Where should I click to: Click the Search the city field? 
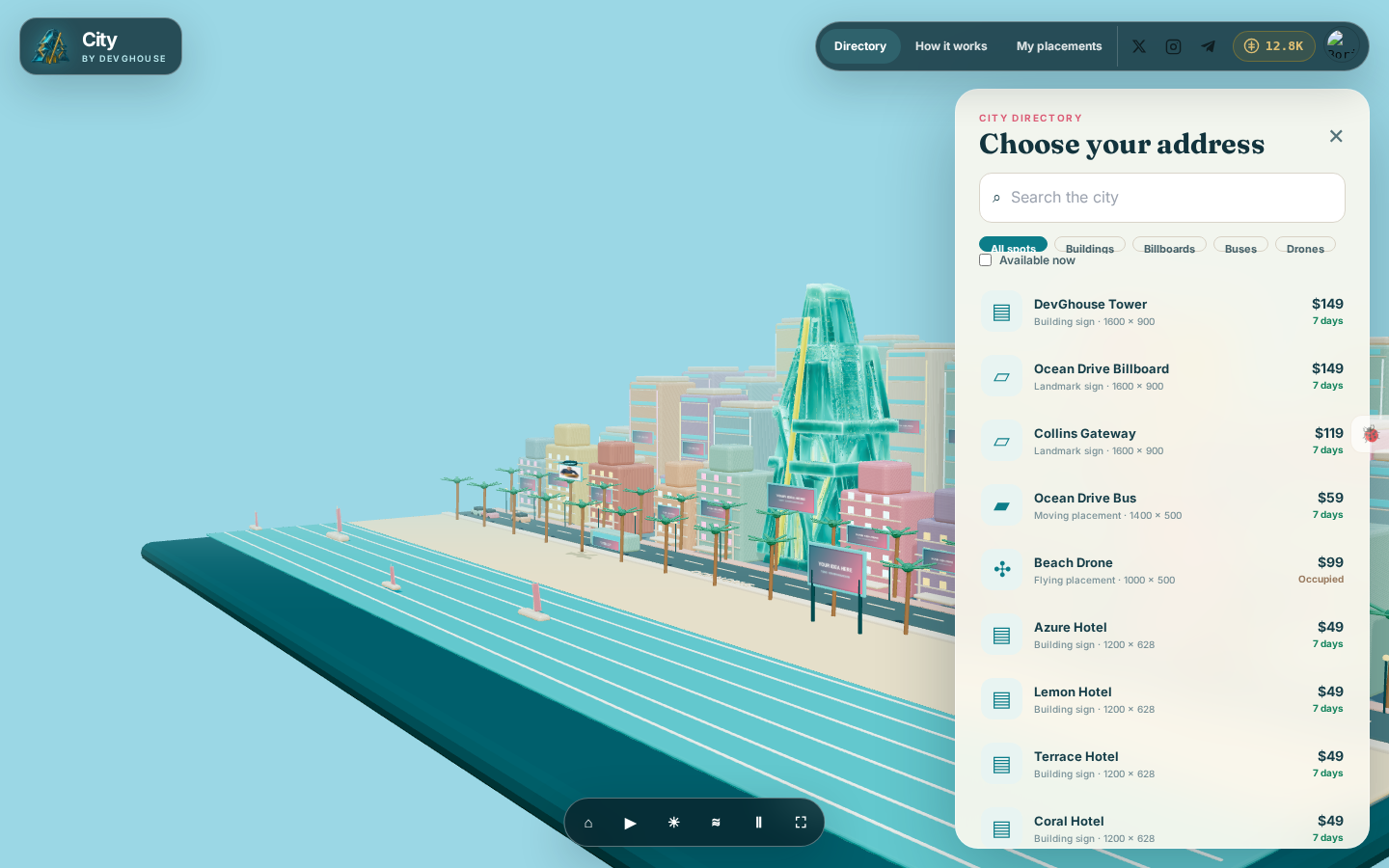click(1162, 198)
